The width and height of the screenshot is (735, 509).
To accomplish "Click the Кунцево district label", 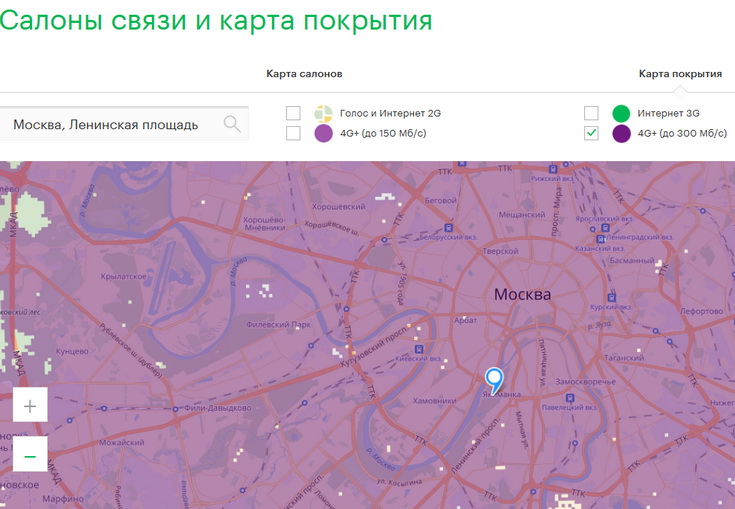I will [x=72, y=351].
